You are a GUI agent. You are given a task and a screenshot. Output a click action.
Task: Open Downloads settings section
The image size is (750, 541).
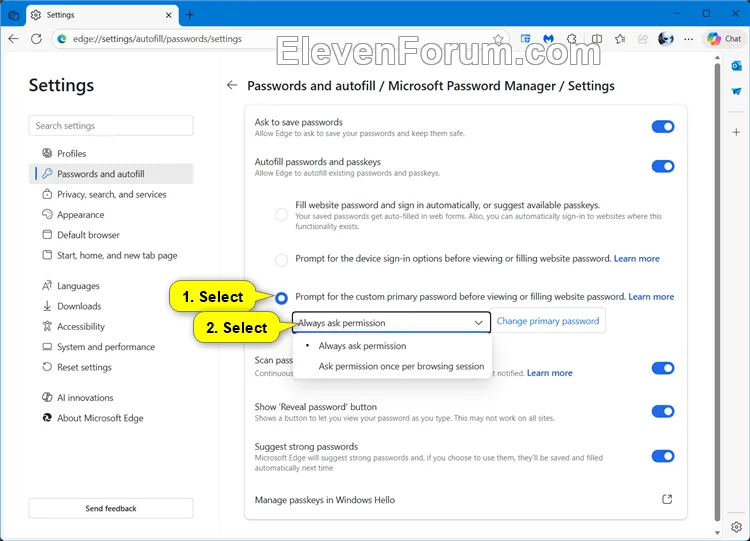click(x=111, y=306)
